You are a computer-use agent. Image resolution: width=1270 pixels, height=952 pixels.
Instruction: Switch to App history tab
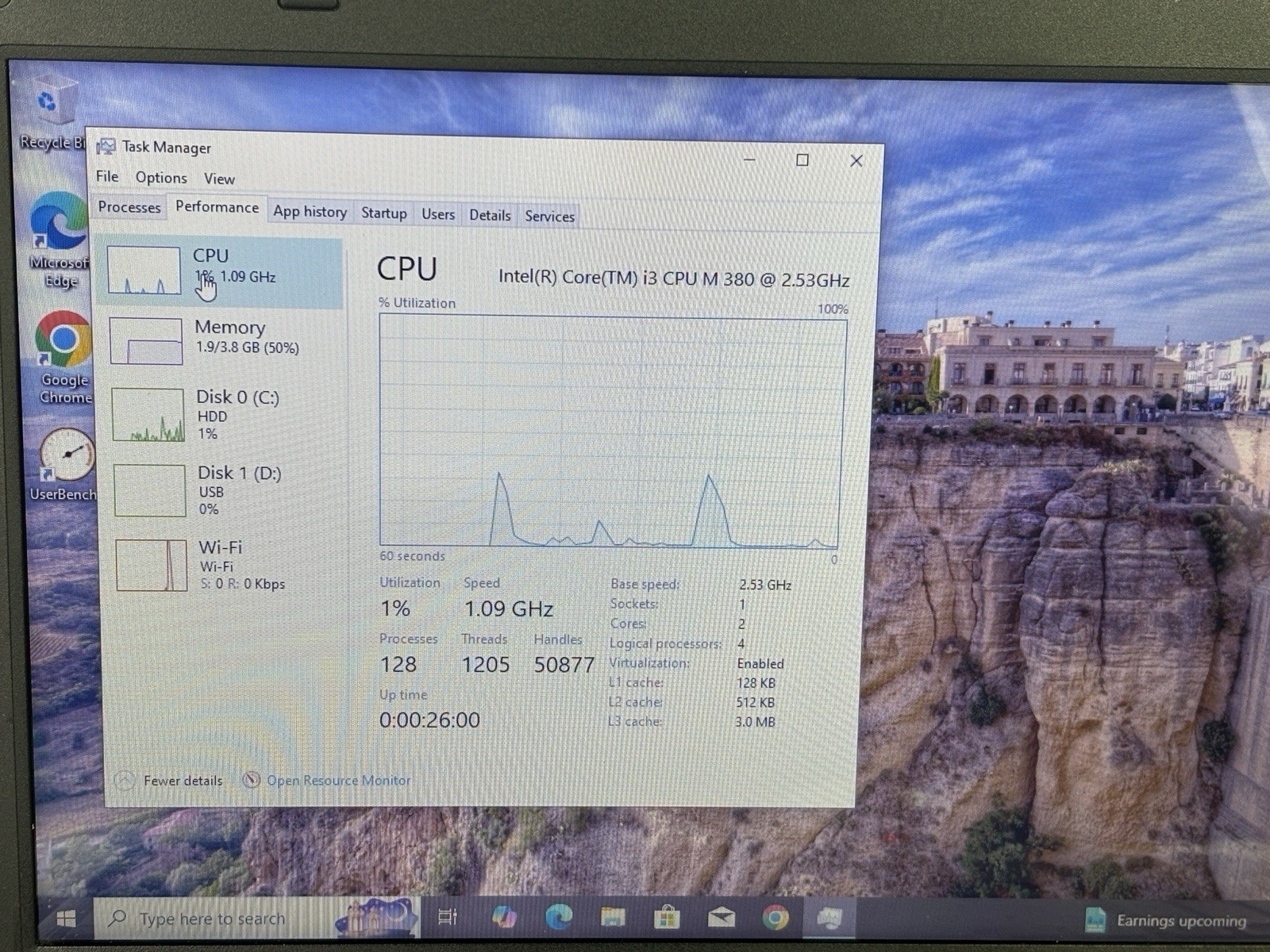coord(310,212)
